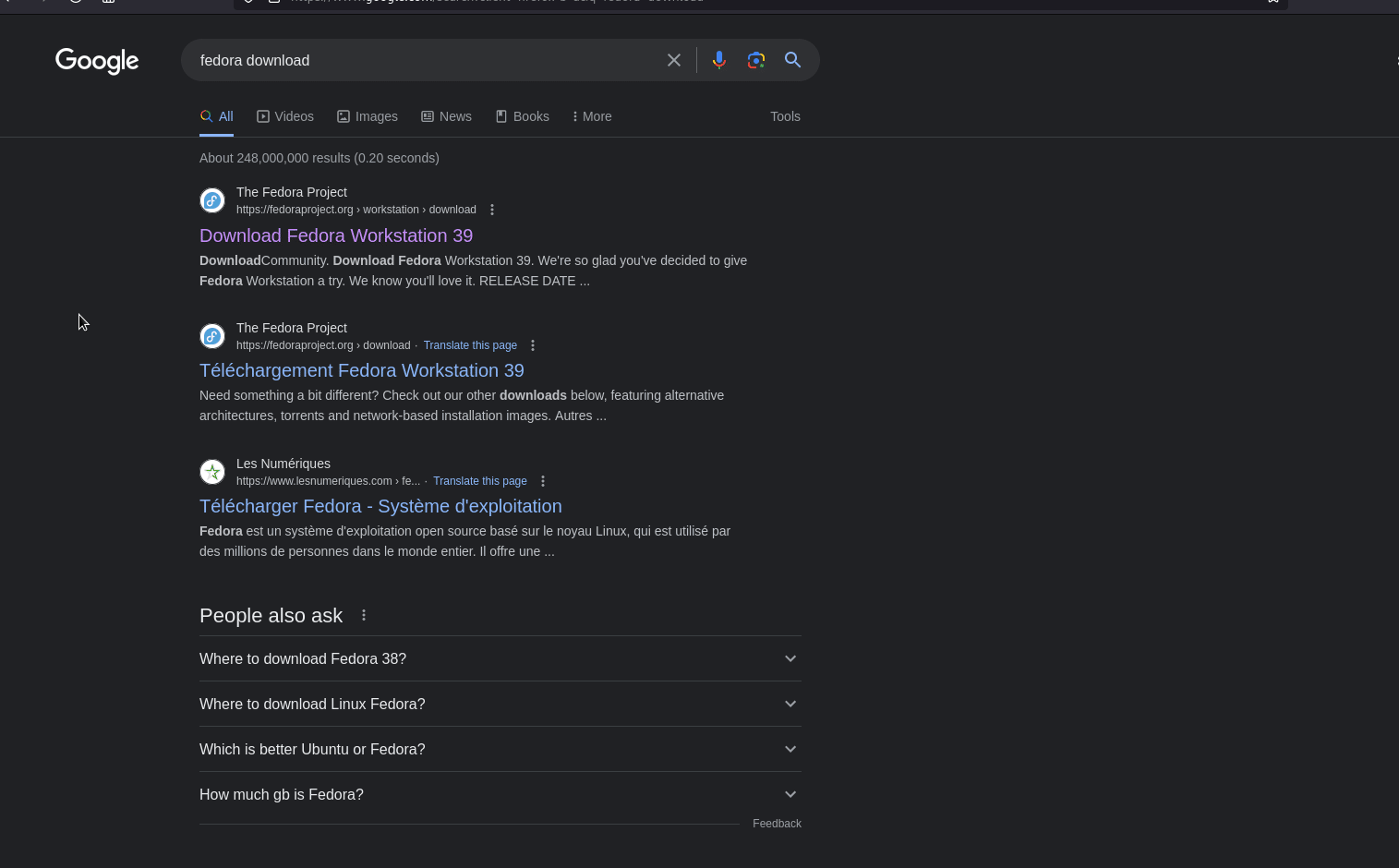Open options beside People also ask
This screenshot has width=1399, height=868.
click(364, 615)
